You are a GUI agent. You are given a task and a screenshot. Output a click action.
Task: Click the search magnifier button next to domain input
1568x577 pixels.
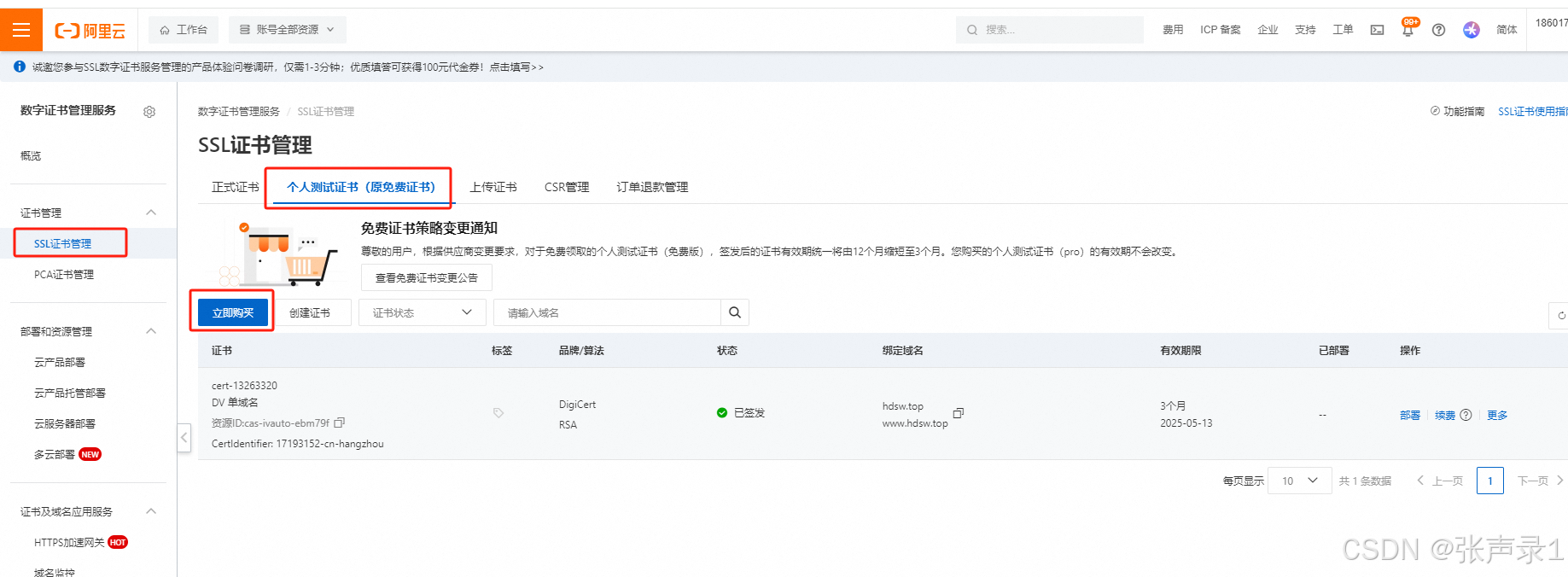735,312
